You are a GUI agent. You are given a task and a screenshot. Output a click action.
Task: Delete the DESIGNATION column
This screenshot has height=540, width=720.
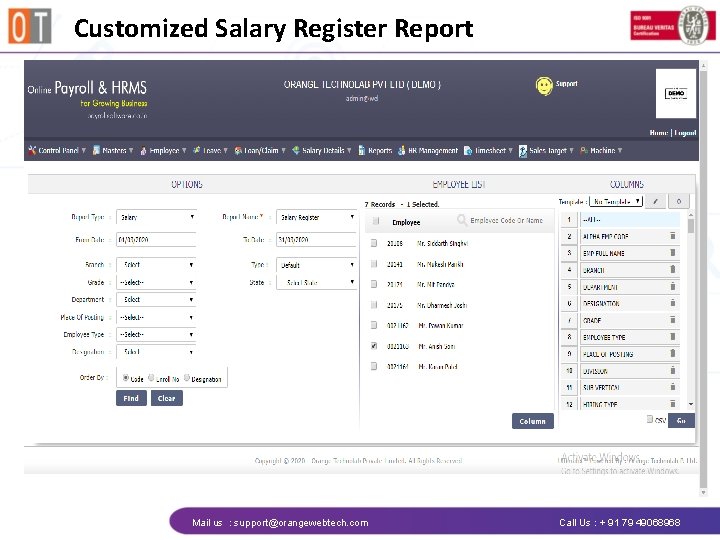click(673, 303)
